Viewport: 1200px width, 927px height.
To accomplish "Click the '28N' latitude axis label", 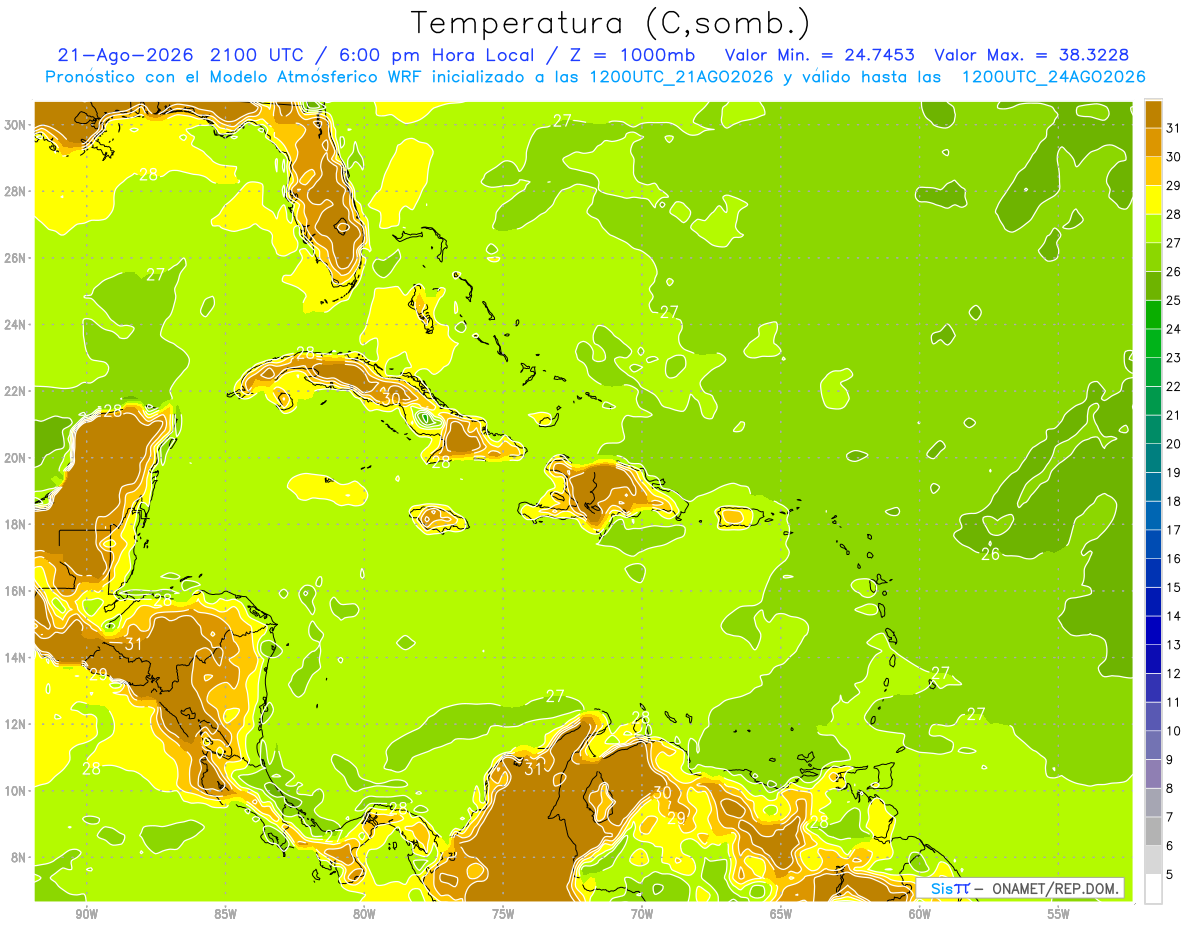I will click(16, 191).
